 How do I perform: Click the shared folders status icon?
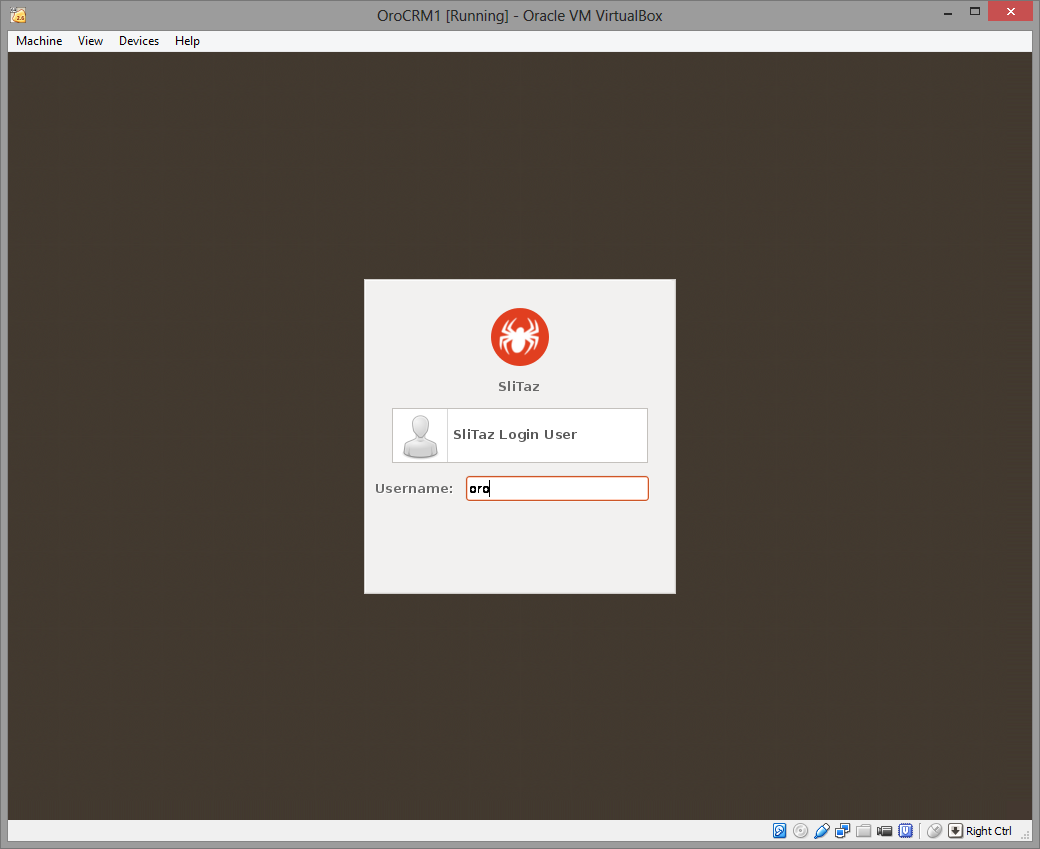tap(864, 830)
